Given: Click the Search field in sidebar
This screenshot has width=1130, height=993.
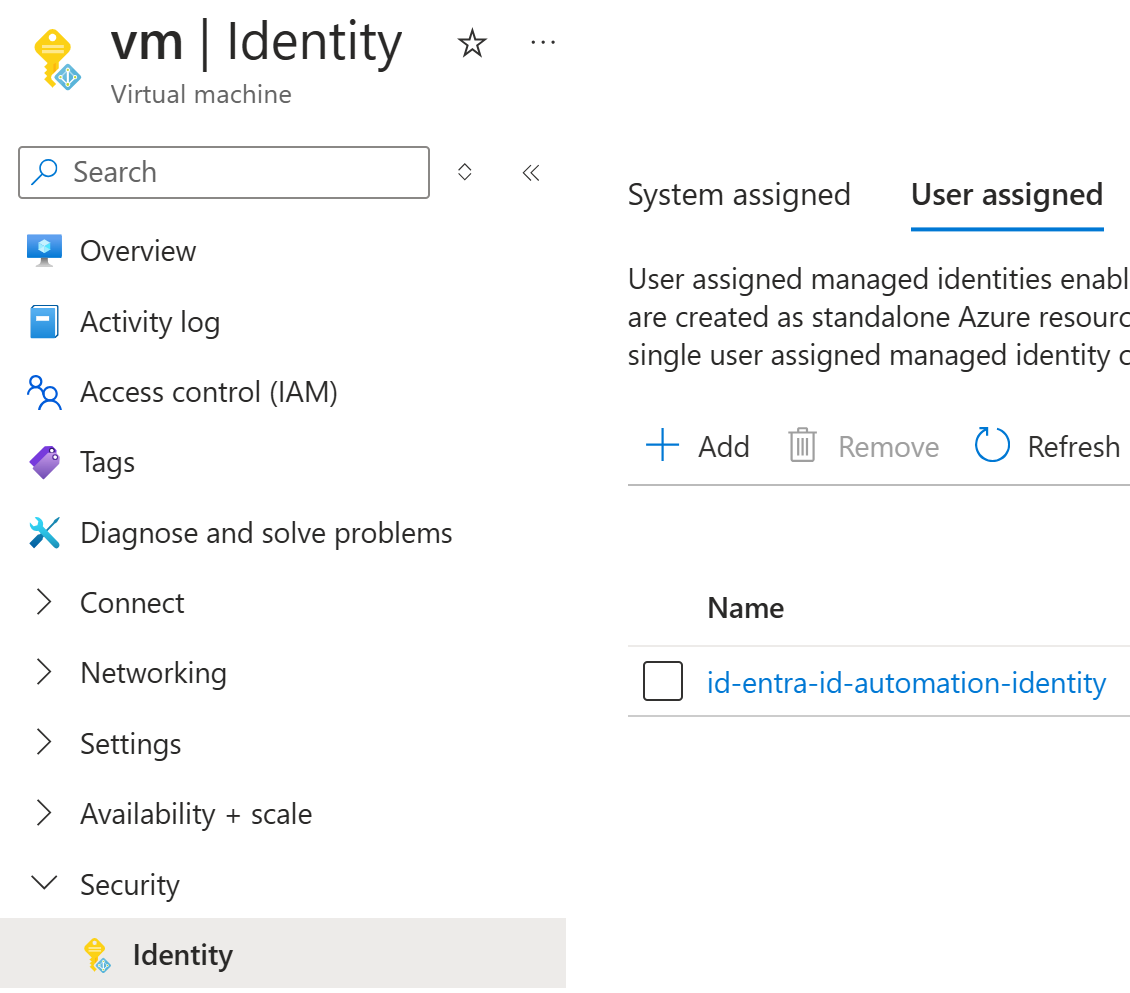Looking at the screenshot, I should click(x=223, y=172).
